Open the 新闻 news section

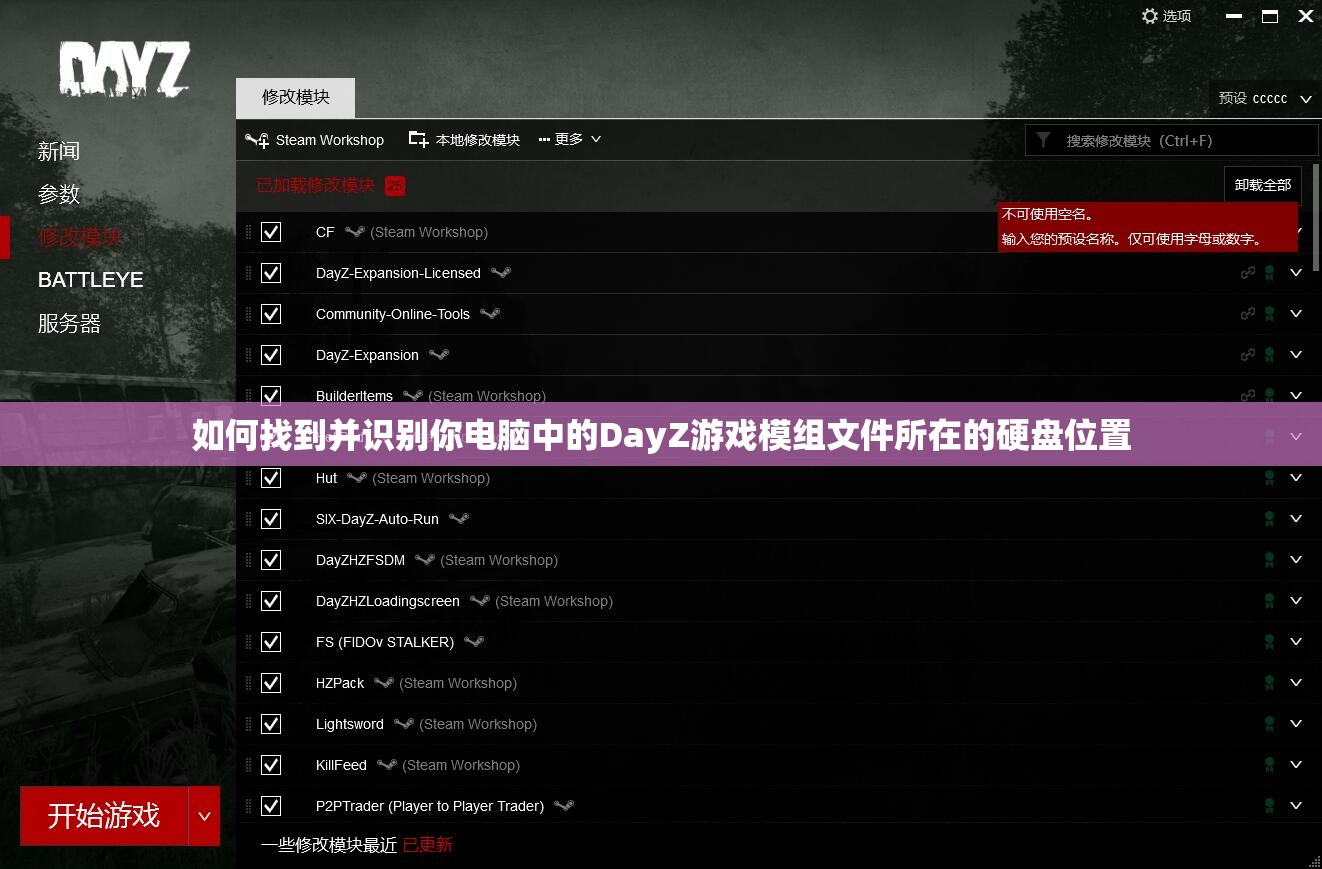[59, 151]
